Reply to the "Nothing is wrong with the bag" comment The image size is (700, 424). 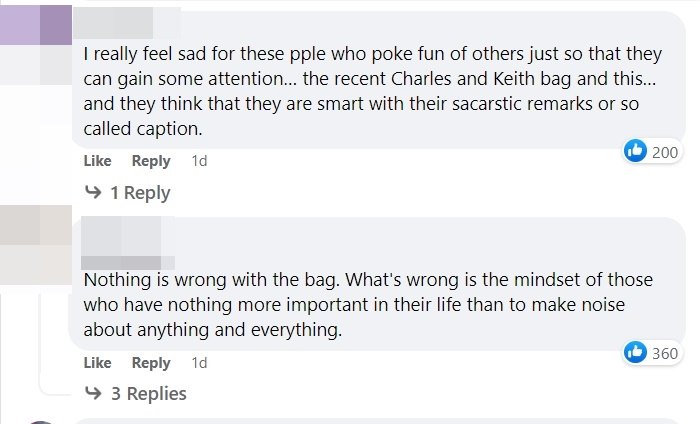(x=151, y=363)
